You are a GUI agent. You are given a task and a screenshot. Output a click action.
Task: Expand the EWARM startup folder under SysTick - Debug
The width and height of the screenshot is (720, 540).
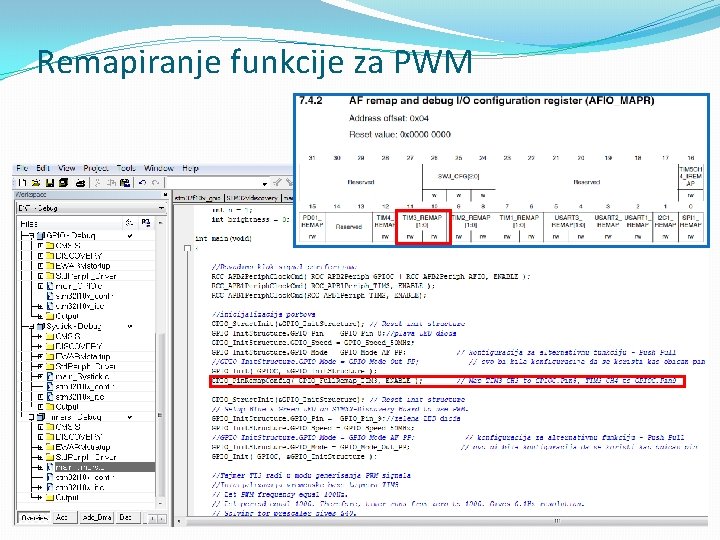click(x=40, y=356)
